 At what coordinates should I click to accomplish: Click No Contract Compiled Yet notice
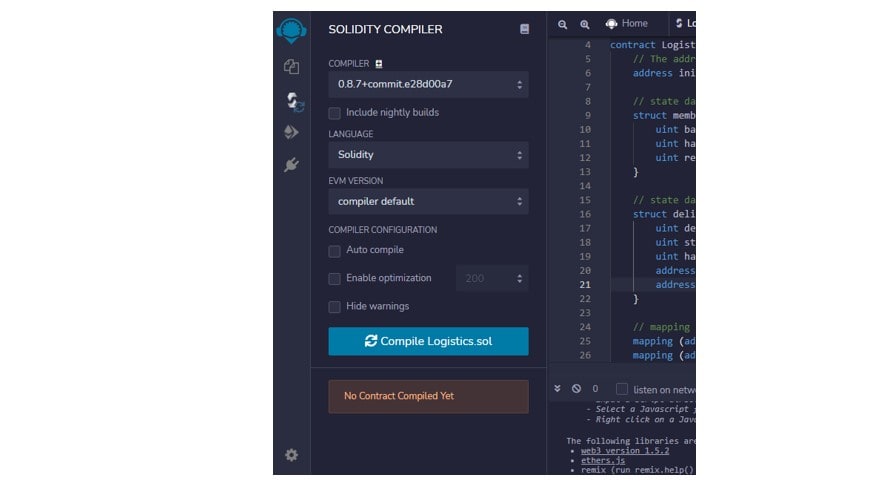click(428, 396)
